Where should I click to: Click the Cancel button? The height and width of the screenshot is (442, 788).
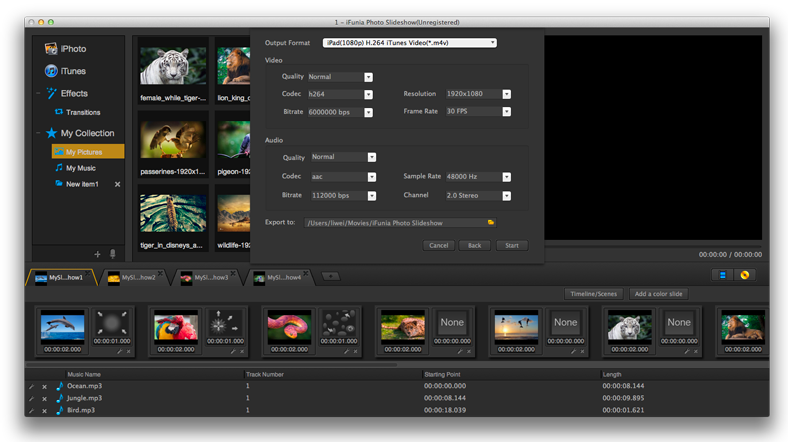click(x=438, y=245)
